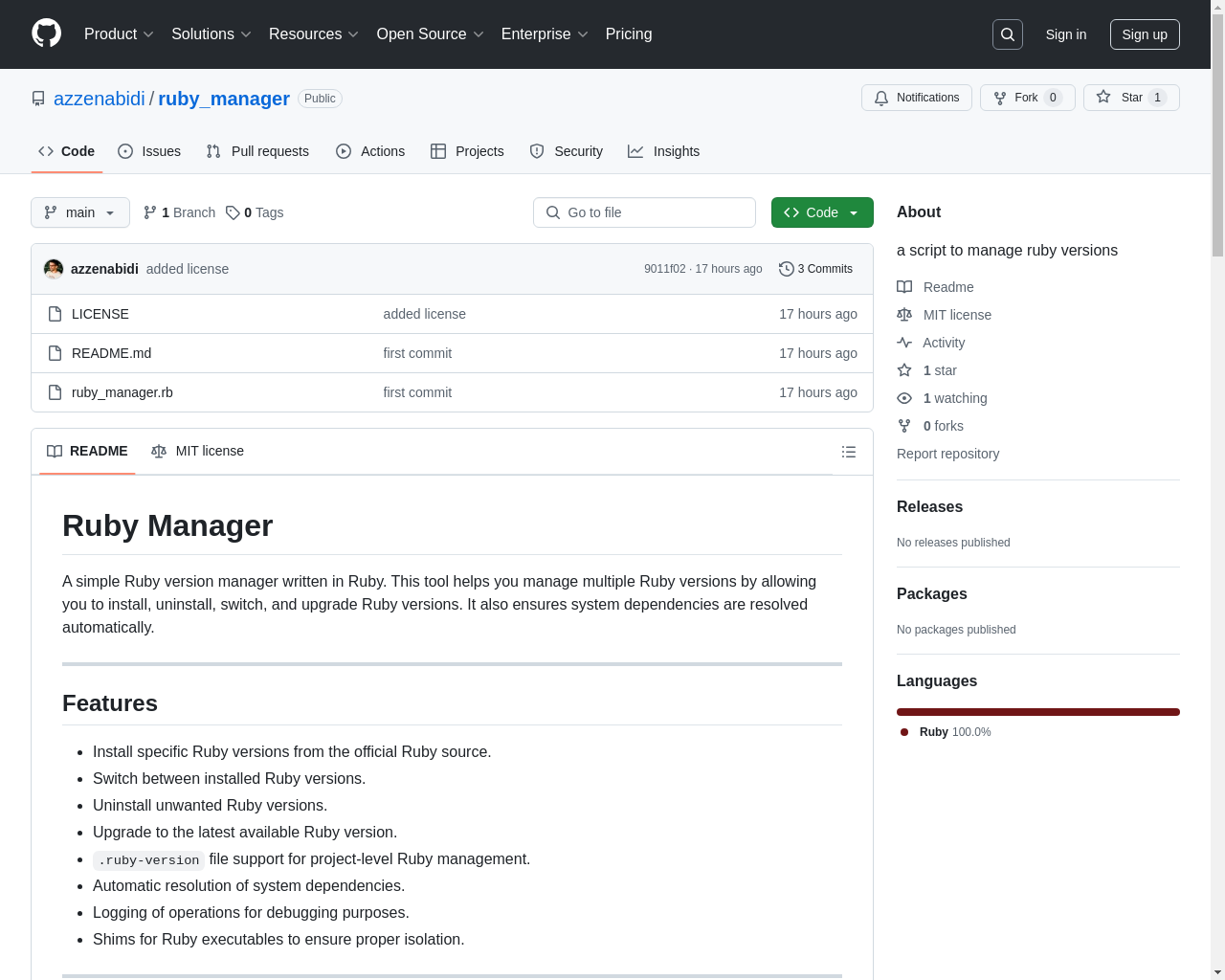Click the Ruby language color bar
The height and width of the screenshot is (980, 1225).
tap(1038, 712)
